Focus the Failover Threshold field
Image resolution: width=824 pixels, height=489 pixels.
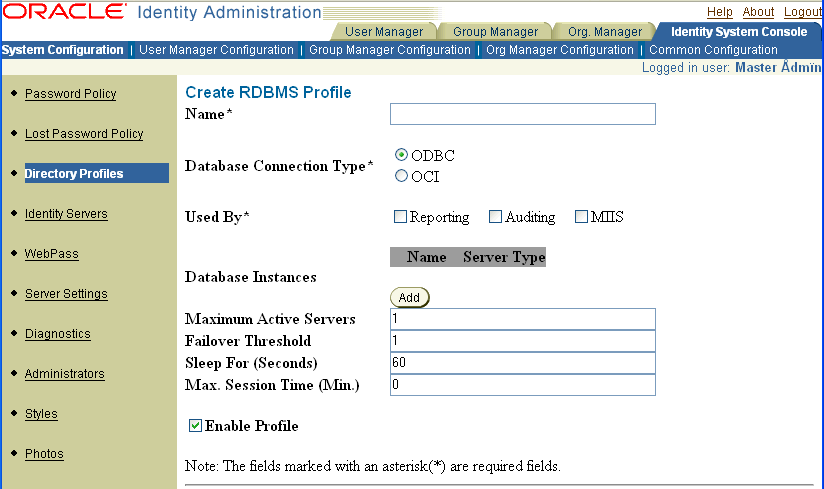click(522, 341)
